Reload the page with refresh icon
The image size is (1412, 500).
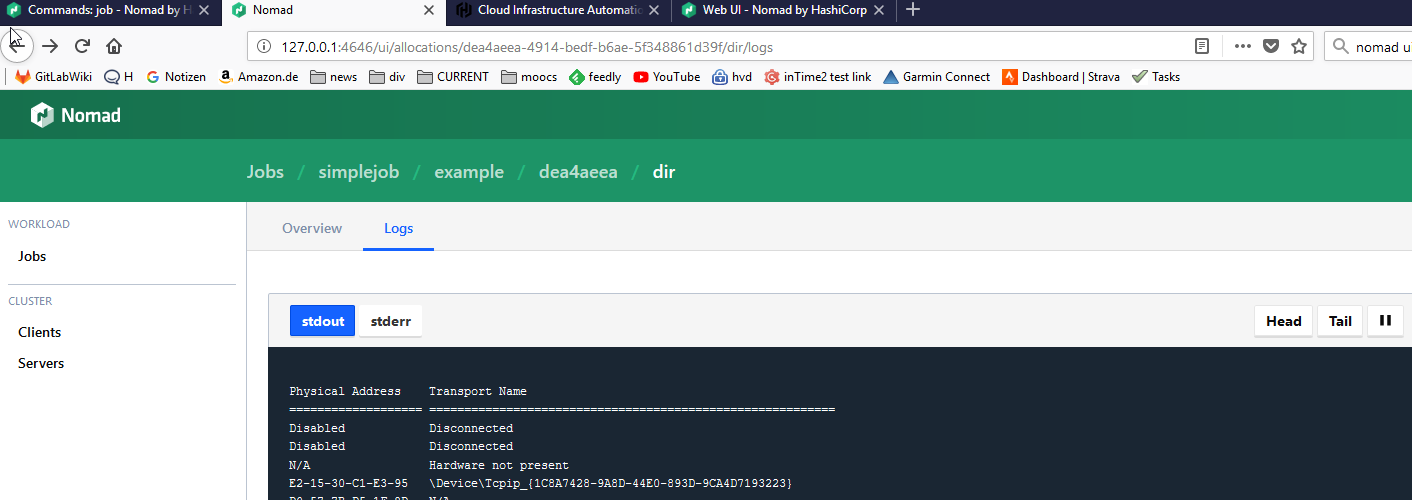coord(83,46)
